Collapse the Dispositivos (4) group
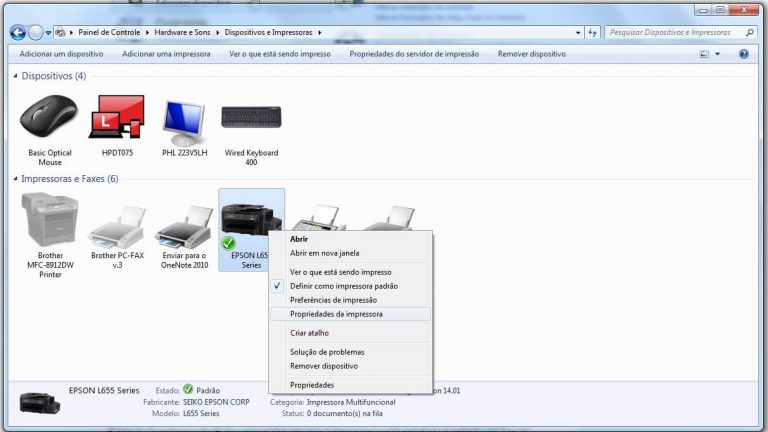768x432 pixels. 15,76
